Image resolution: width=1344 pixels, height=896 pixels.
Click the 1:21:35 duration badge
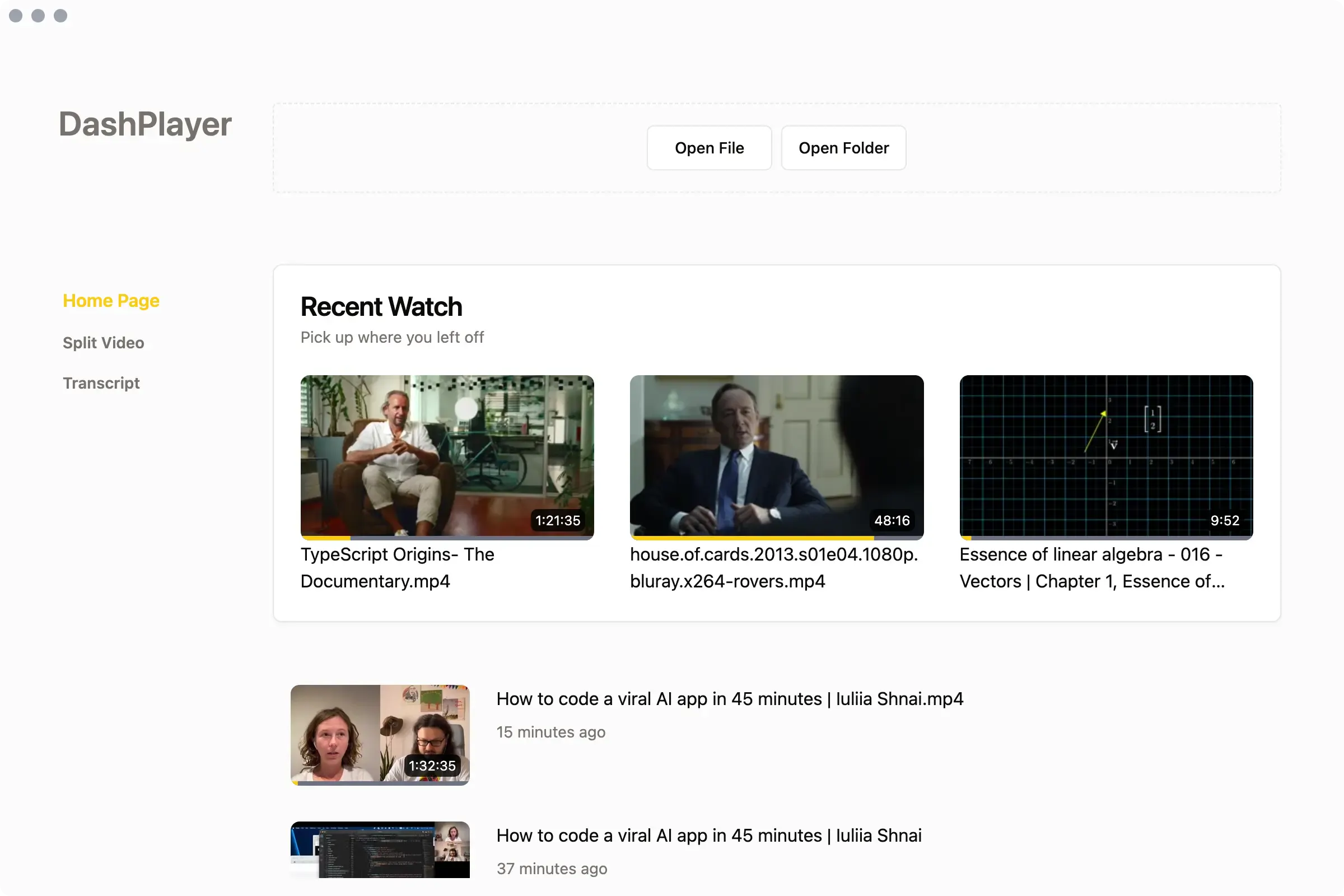tap(557, 521)
